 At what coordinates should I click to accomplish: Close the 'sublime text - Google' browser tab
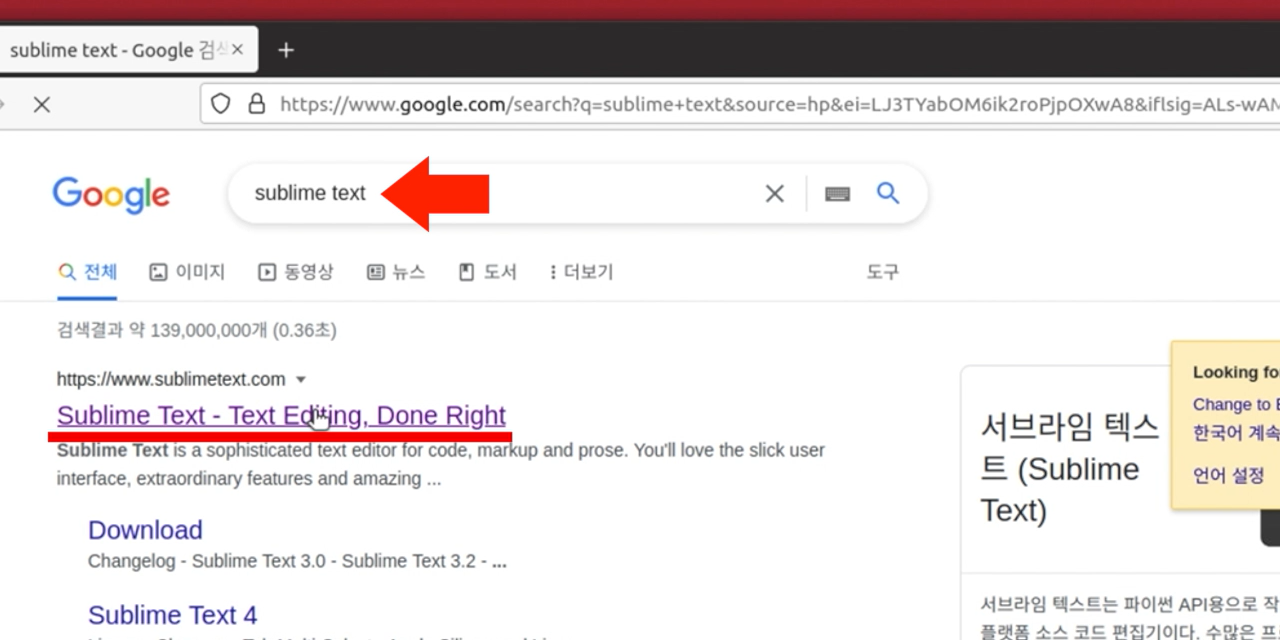click(x=237, y=50)
